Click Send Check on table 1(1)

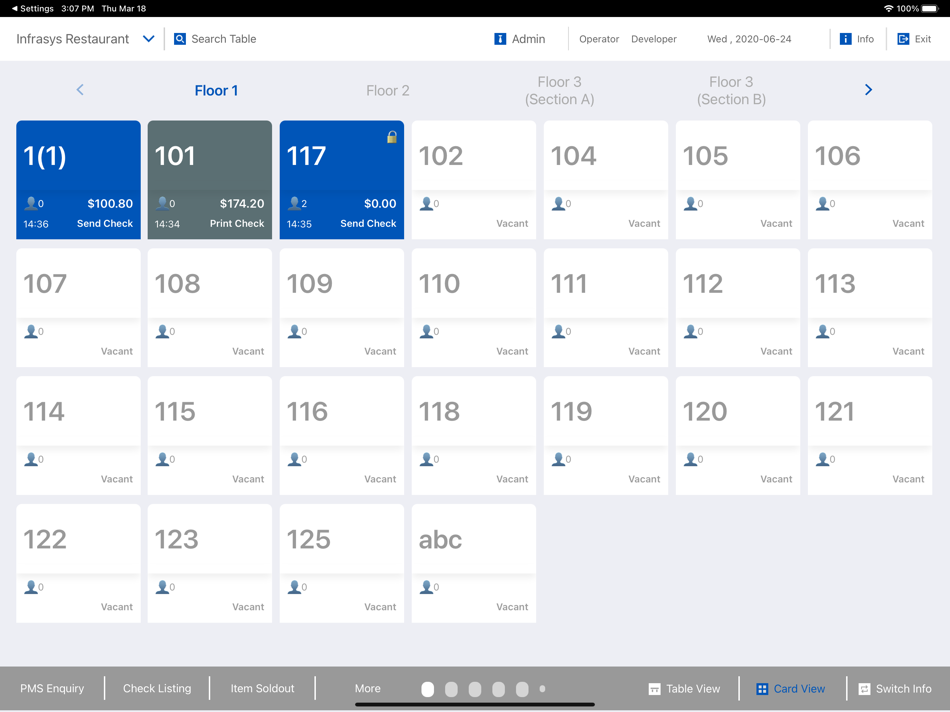tap(105, 224)
